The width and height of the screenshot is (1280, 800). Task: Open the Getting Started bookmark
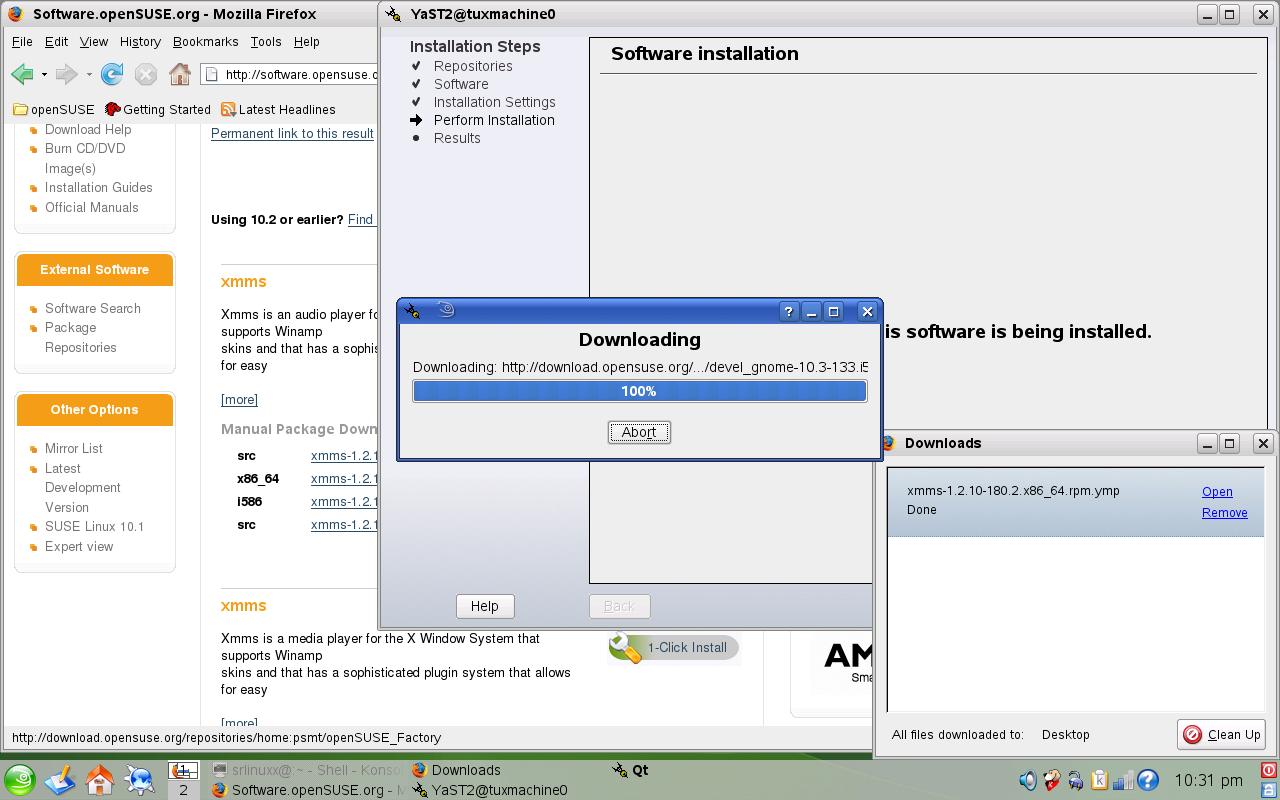[x=158, y=110]
